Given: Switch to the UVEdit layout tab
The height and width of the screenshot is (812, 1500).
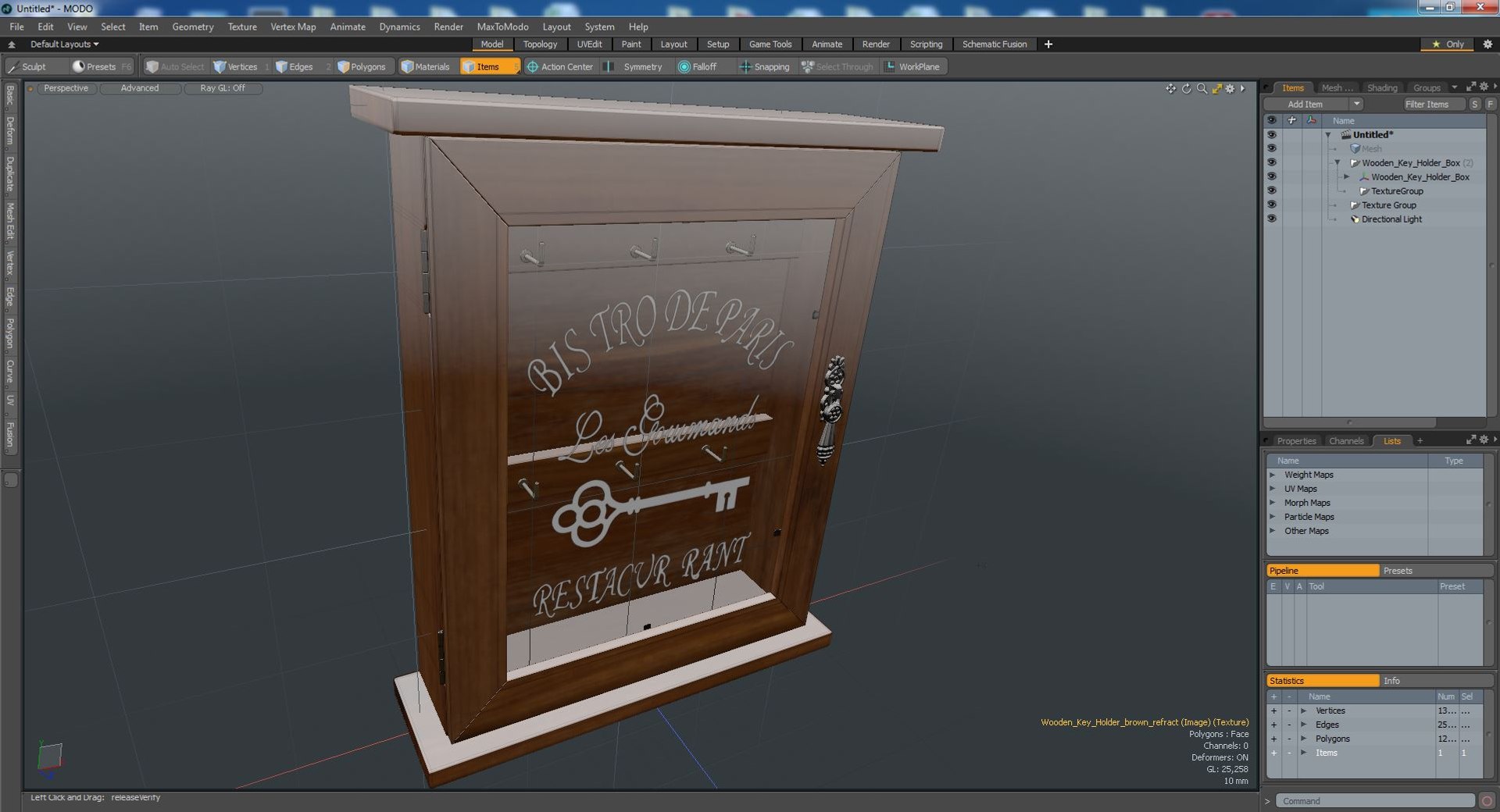Looking at the screenshot, I should pyautogui.click(x=589, y=45).
